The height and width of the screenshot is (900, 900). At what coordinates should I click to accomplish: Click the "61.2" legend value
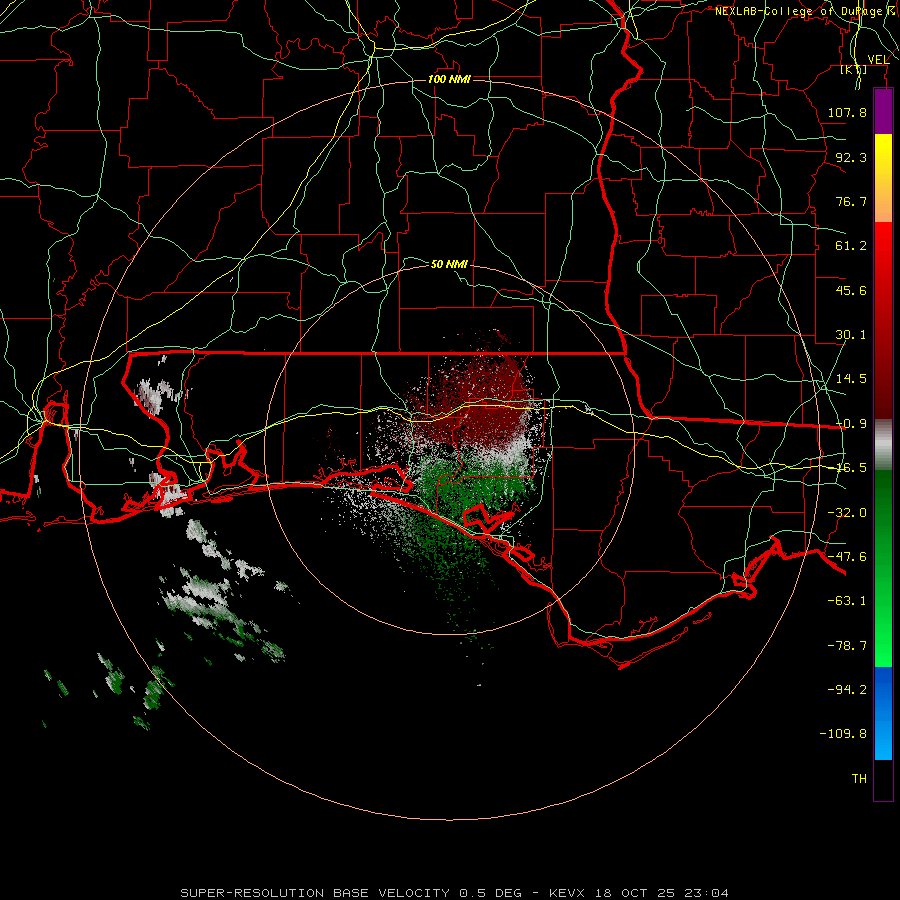(x=851, y=246)
